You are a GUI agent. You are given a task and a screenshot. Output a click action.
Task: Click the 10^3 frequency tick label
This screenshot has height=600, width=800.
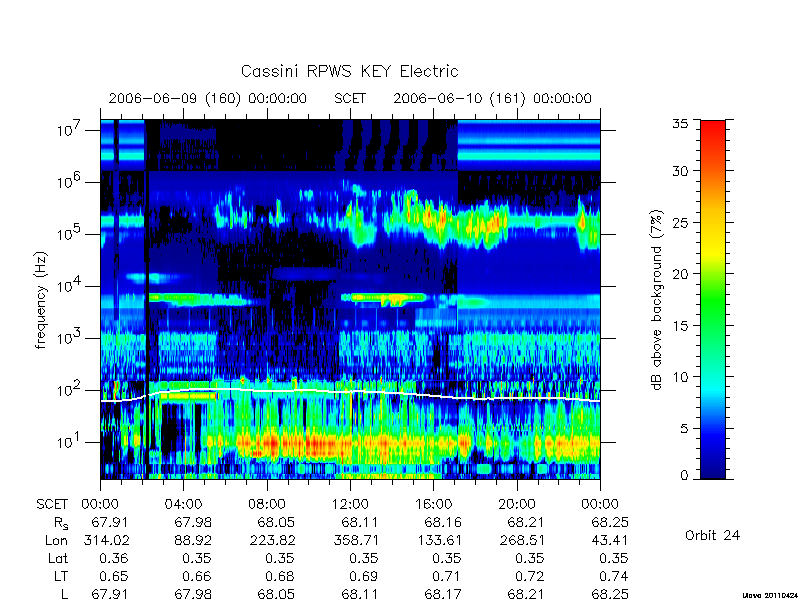click(x=69, y=338)
